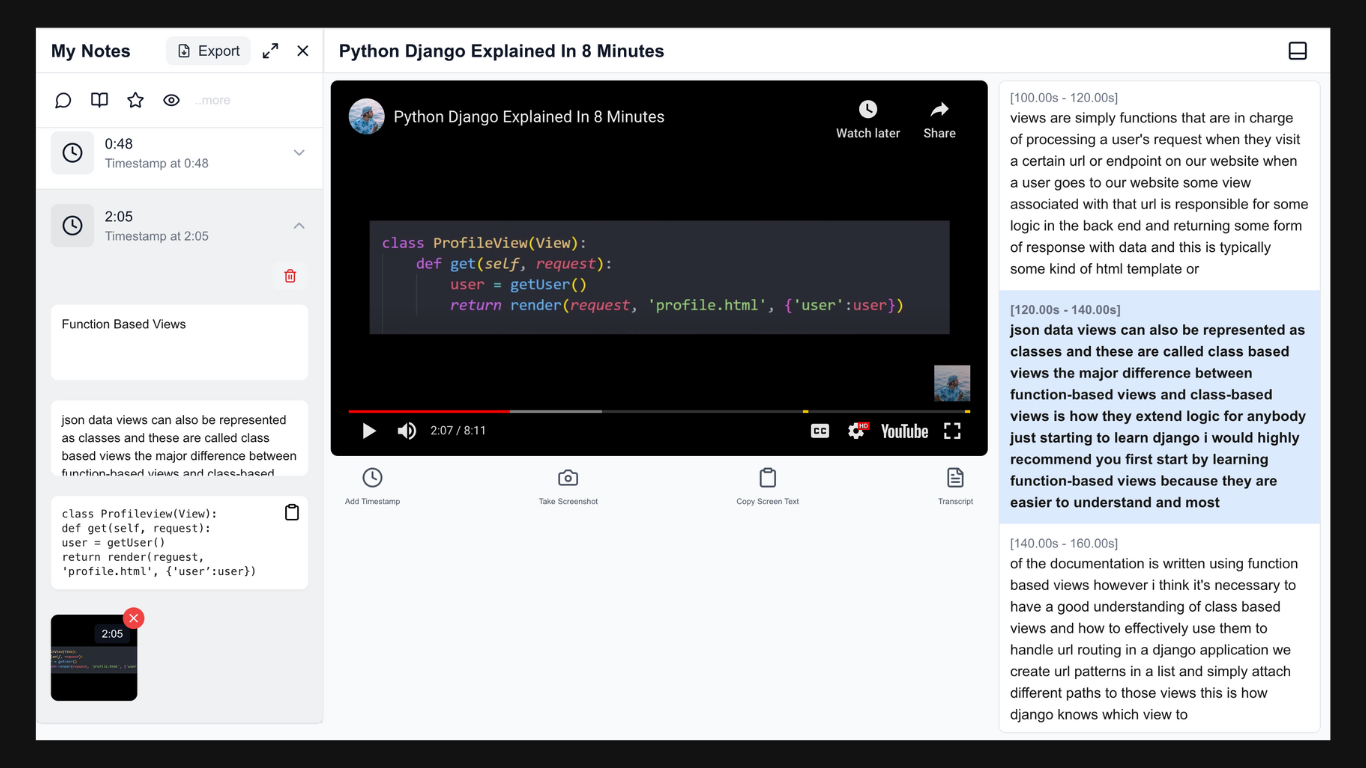Toggle the panel layout icon at top right
Screen dimensions: 1366x768
[1297, 51]
